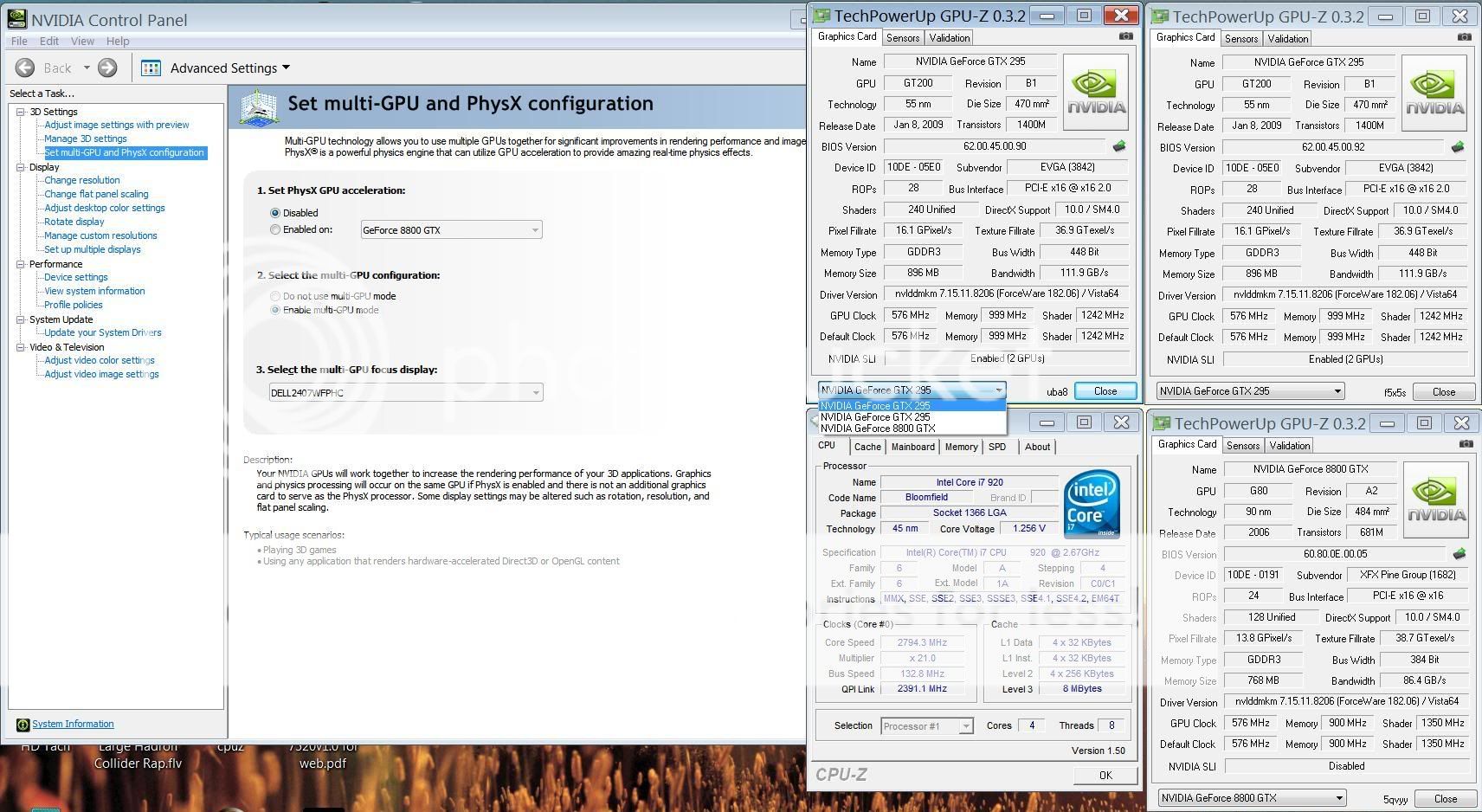Click the BIOS save icon next to 60.80.0E.00.05

(1459, 554)
